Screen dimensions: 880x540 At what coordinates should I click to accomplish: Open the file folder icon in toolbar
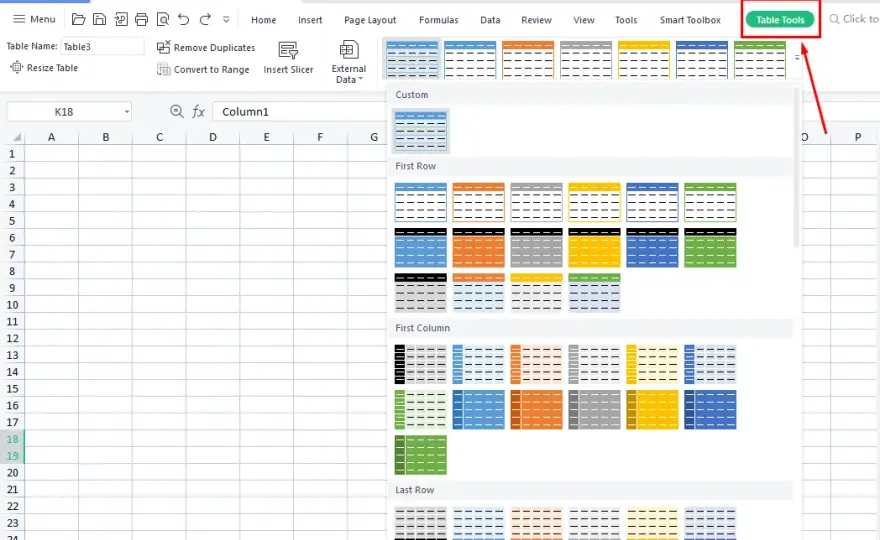[79, 20]
